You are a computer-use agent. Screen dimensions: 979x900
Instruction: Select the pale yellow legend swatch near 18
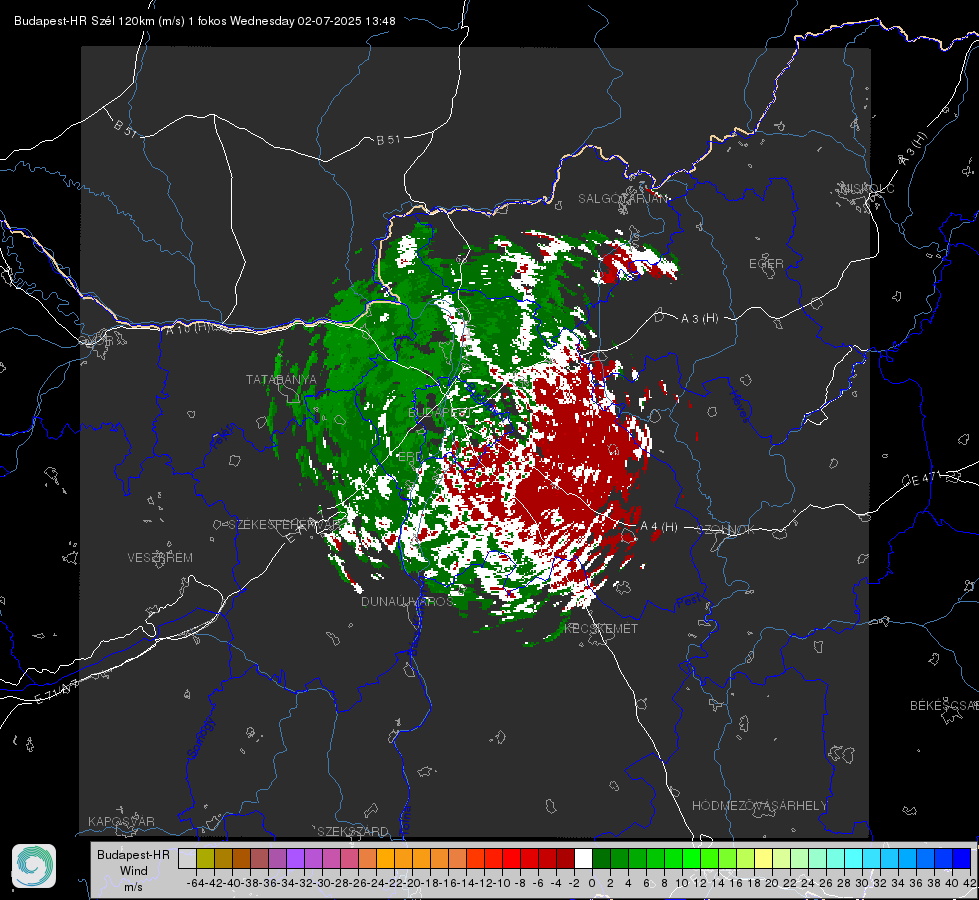(x=764, y=858)
